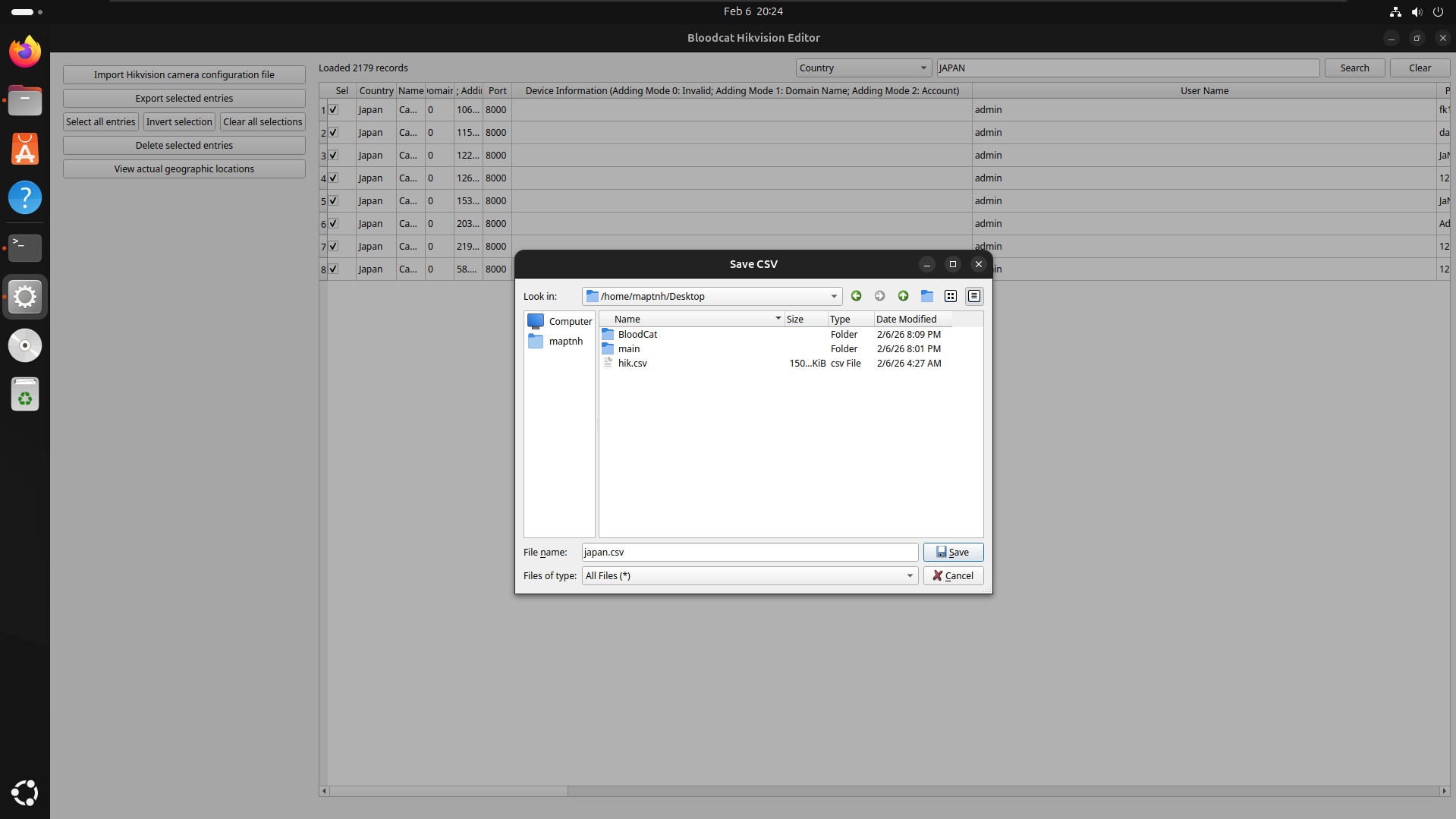
Task: Sort files by Size column
Action: (806, 320)
